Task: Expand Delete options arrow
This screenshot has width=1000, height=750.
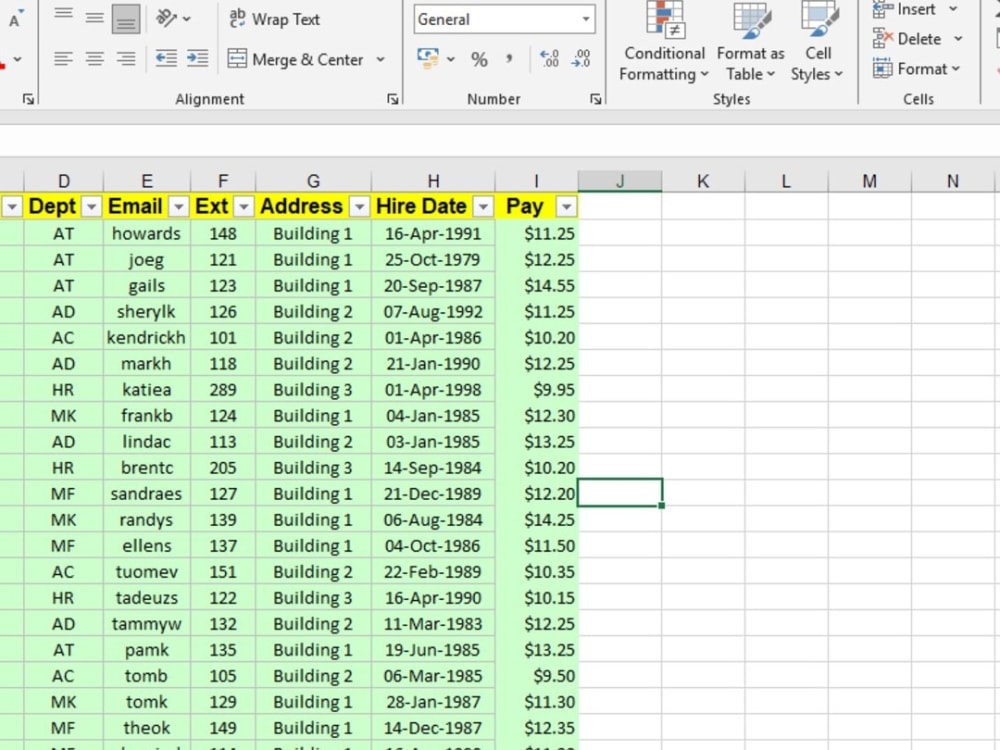Action: click(958, 39)
